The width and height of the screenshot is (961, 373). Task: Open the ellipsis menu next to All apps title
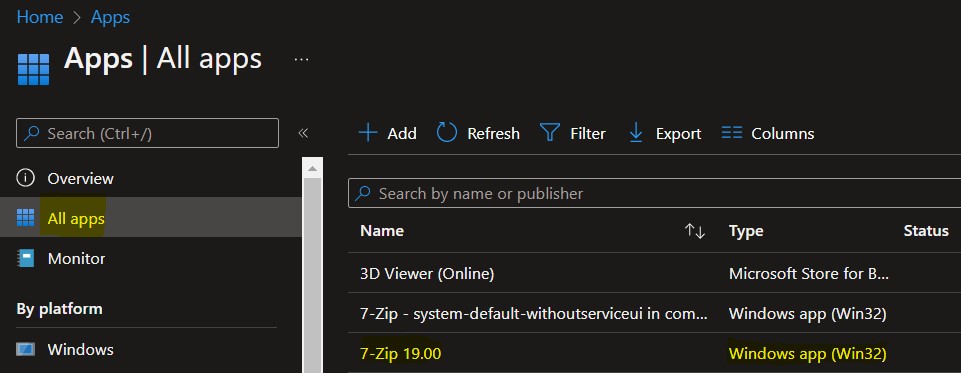pos(301,59)
